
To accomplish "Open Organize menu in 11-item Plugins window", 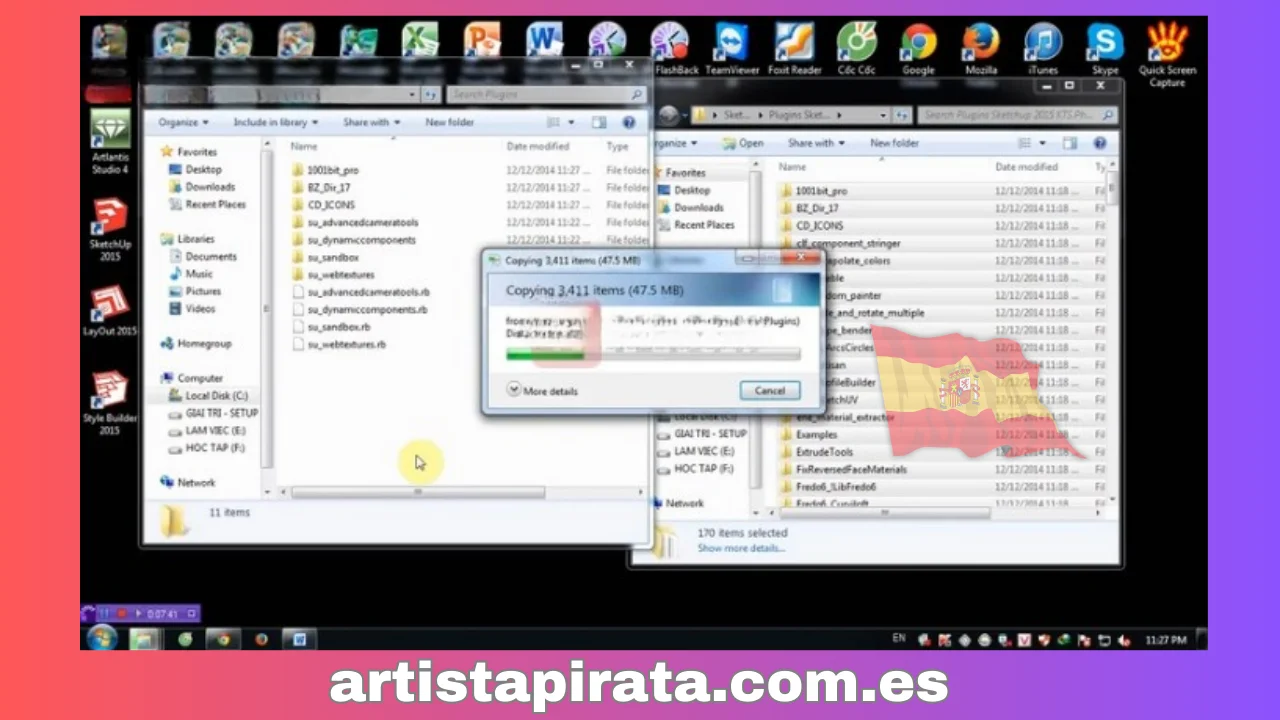I will [183, 122].
